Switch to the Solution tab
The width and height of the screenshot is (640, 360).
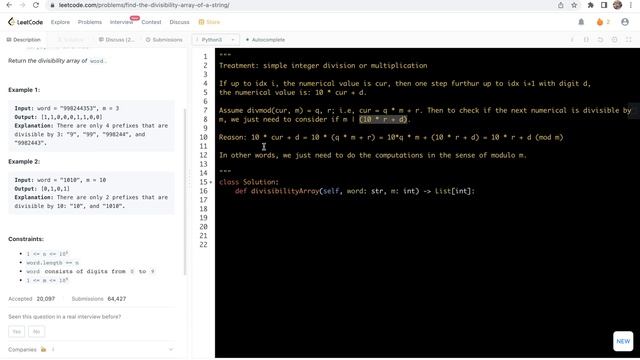(x=70, y=40)
